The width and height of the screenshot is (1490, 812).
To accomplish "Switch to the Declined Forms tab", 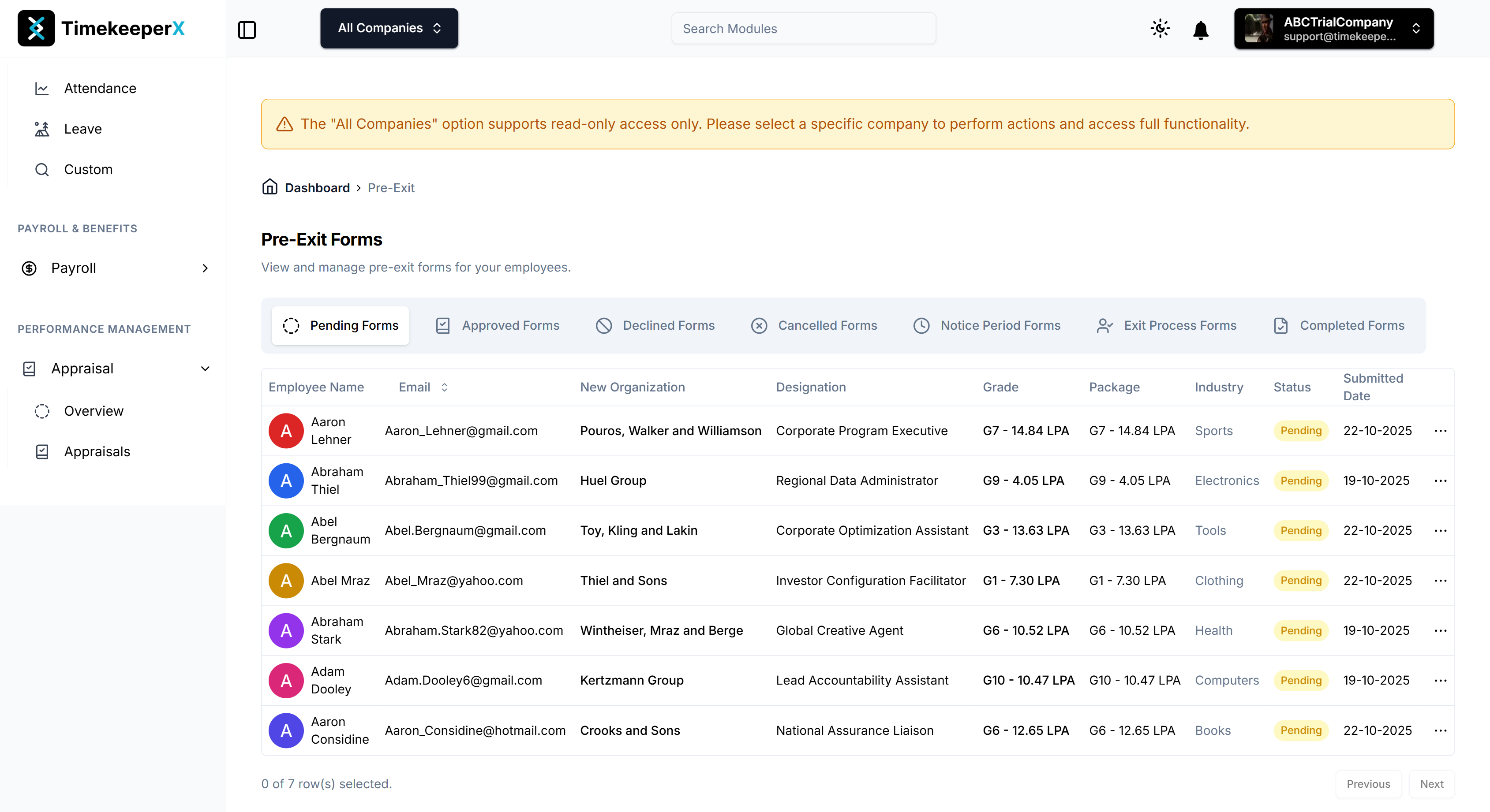I will (655, 325).
